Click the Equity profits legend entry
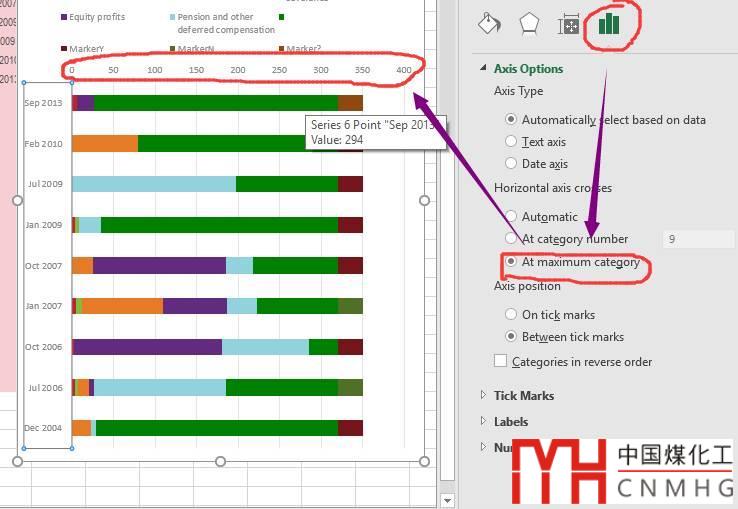The width and height of the screenshot is (738, 509). pyautogui.click(x=93, y=17)
